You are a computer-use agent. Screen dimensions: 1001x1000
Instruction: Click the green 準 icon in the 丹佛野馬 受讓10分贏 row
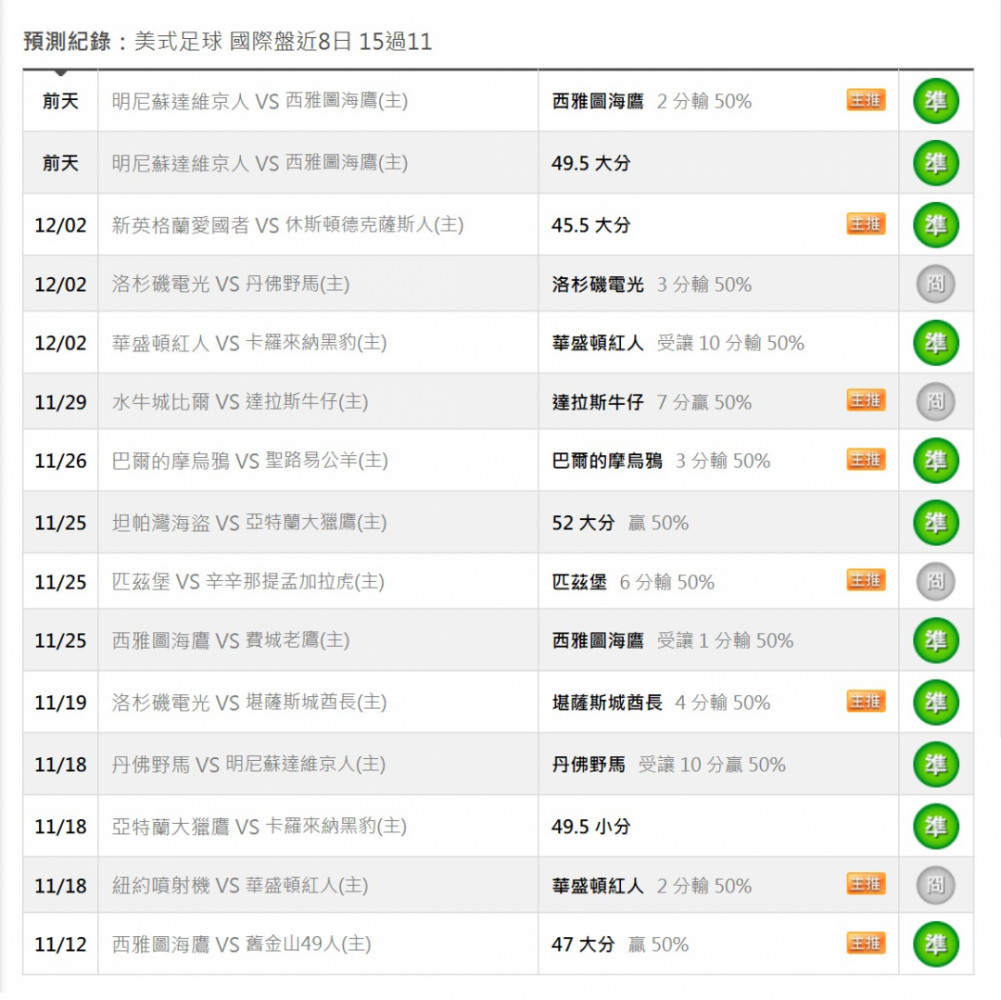tap(935, 764)
